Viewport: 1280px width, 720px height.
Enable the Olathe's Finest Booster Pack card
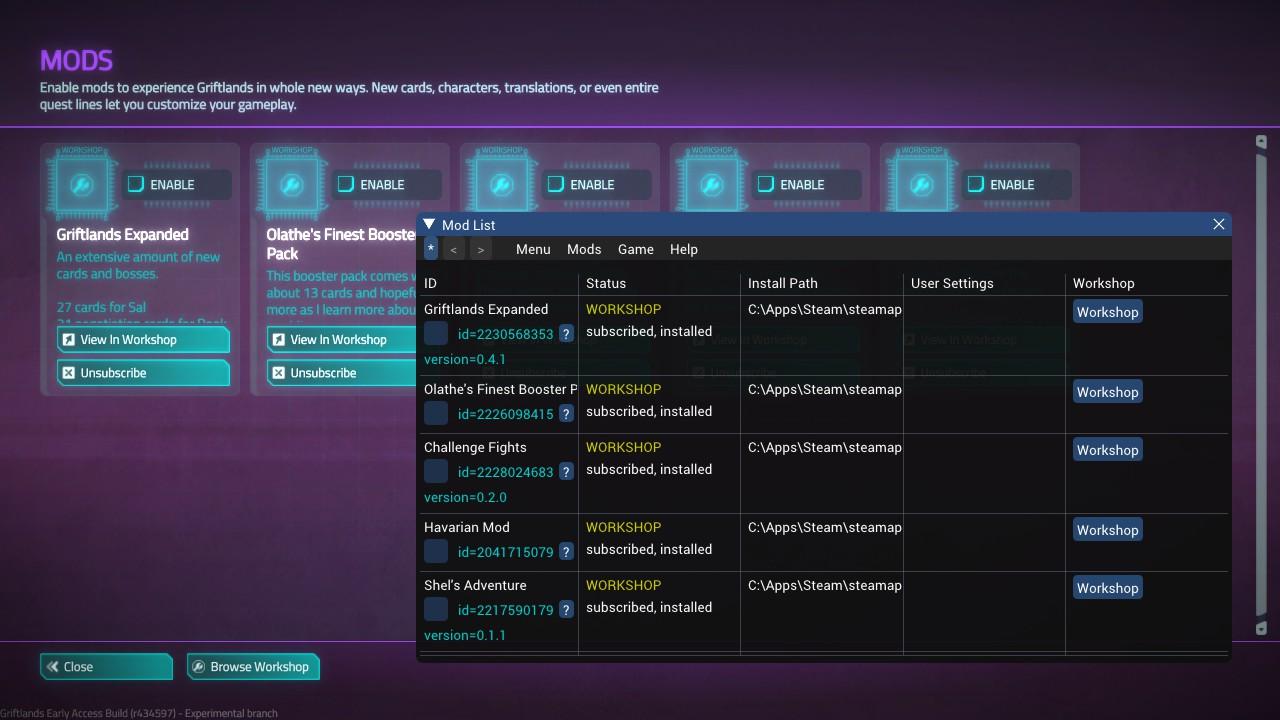(386, 184)
